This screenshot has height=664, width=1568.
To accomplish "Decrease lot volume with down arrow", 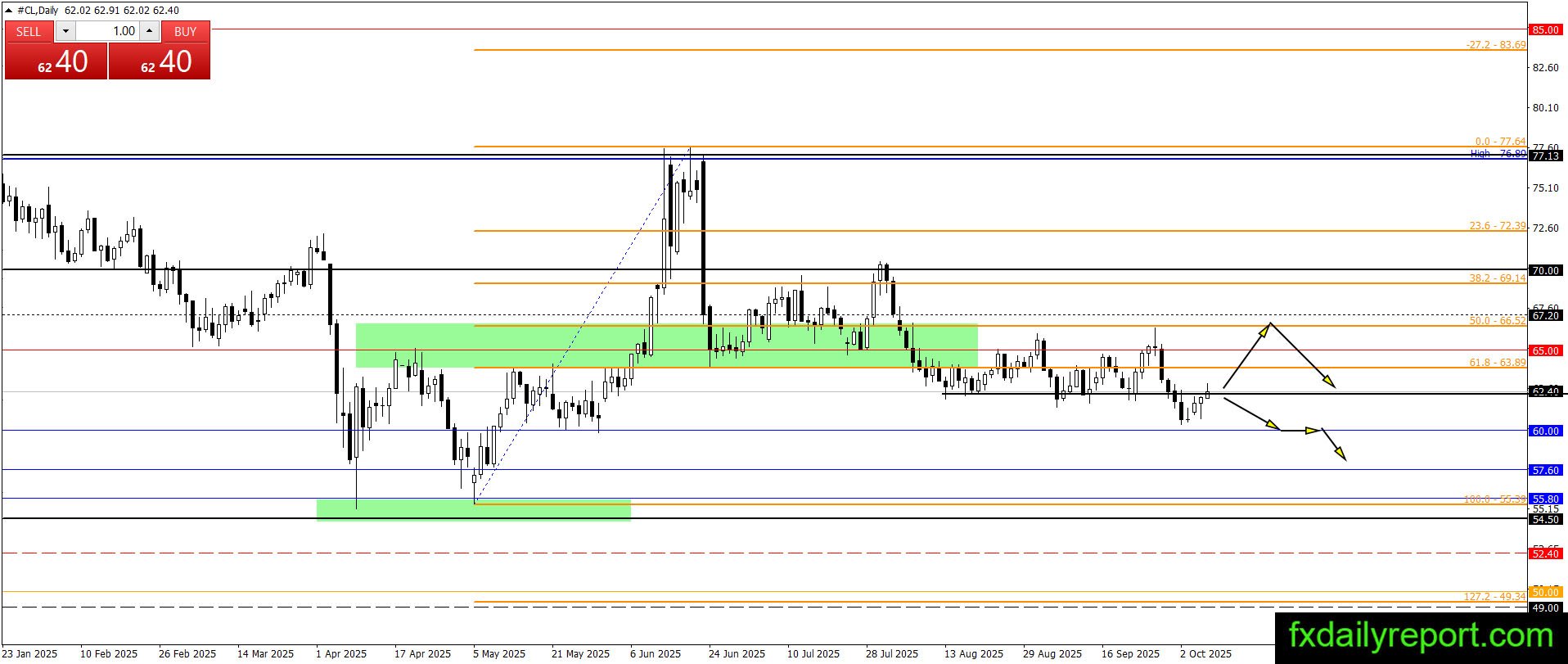I will 66,31.
